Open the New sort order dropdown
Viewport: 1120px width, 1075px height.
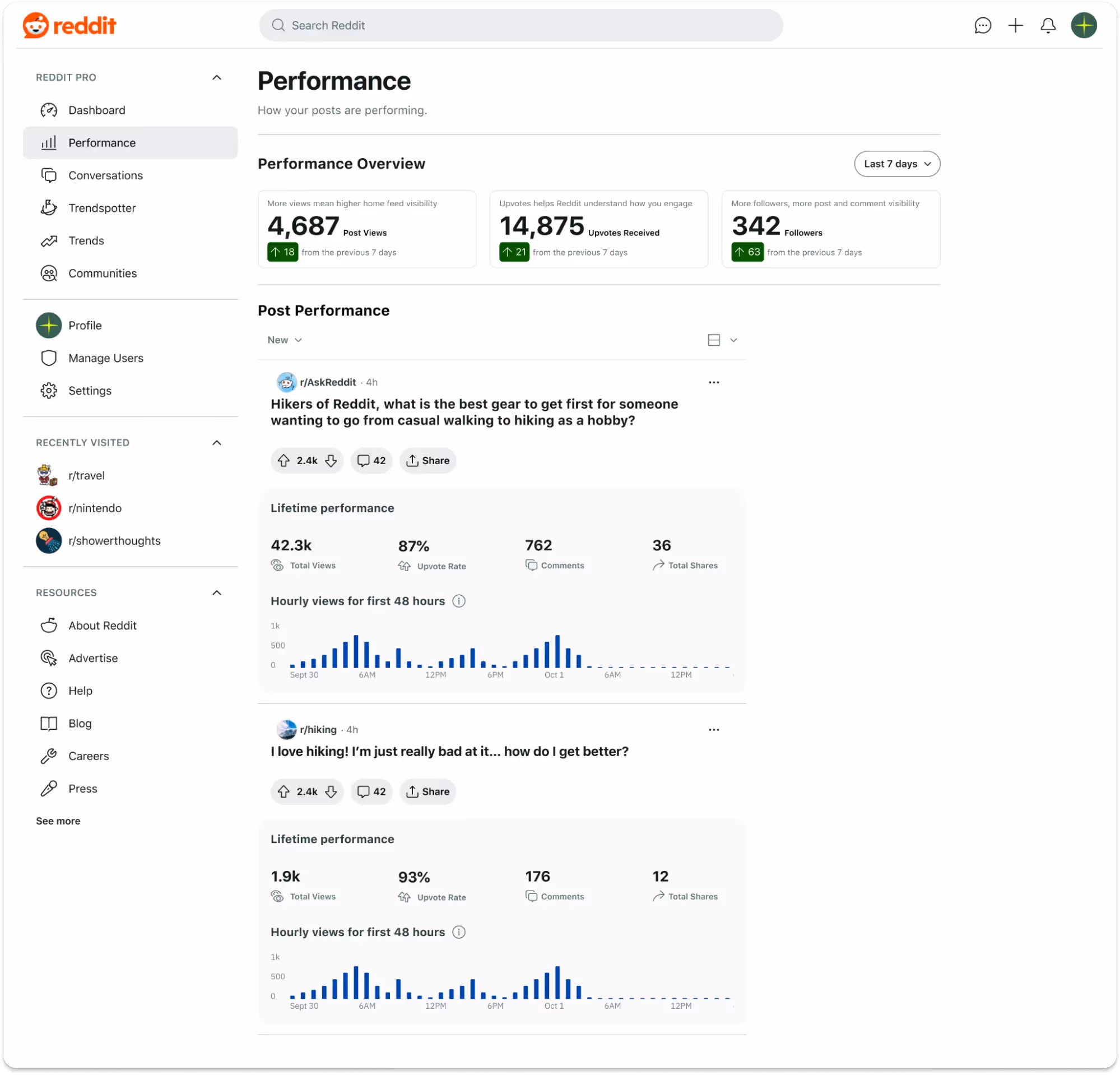click(x=284, y=340)
